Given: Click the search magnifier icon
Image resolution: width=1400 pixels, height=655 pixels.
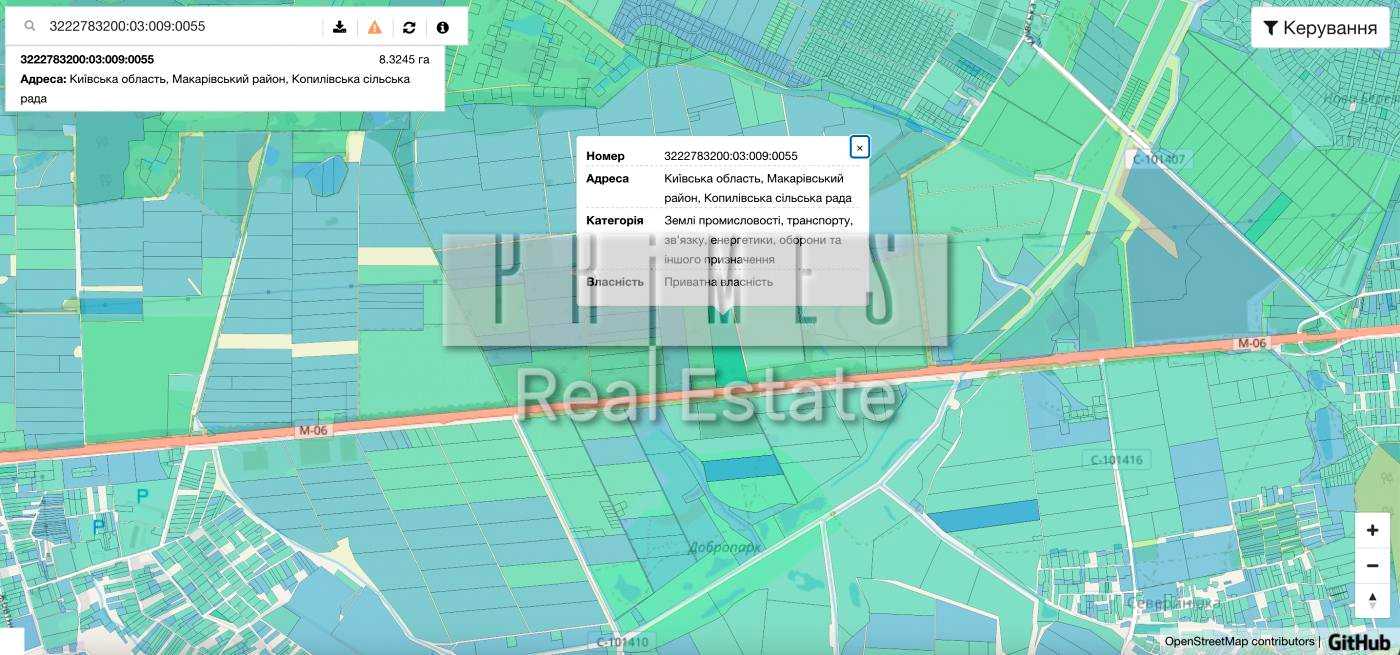Looking at the screenshot, I should (x=30, y=27).
